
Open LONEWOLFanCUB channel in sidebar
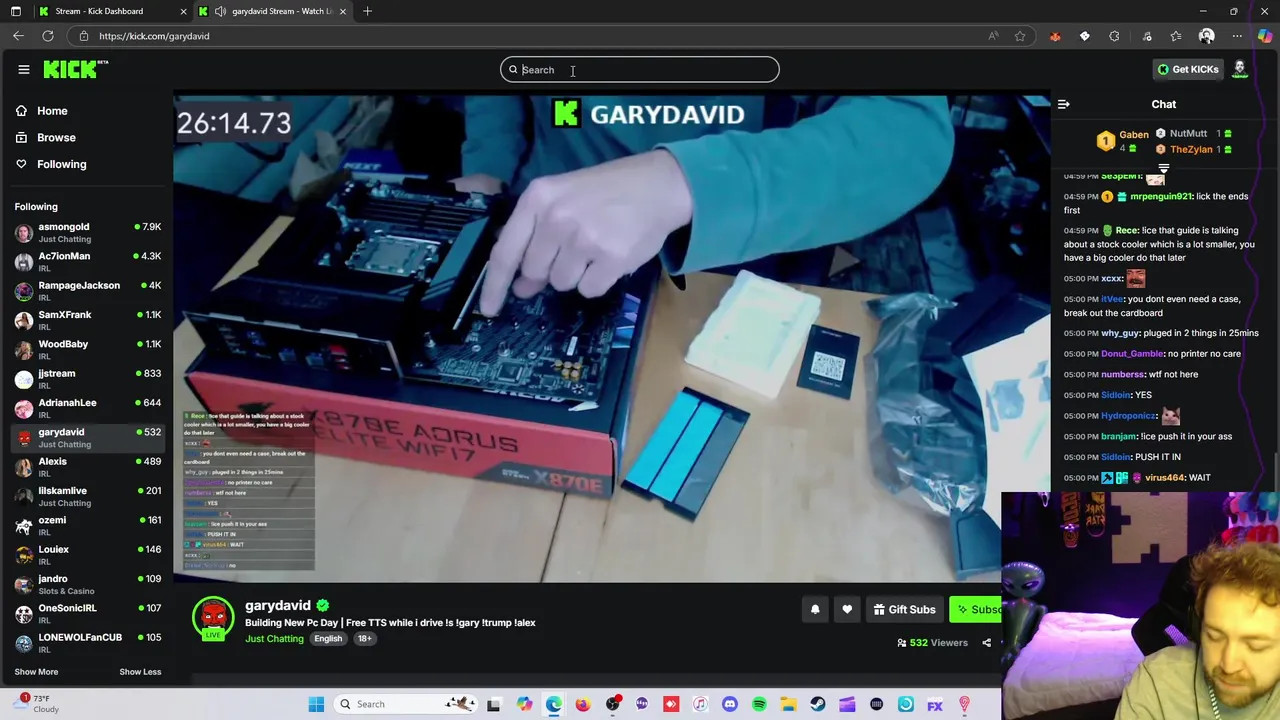click(88, 643)
